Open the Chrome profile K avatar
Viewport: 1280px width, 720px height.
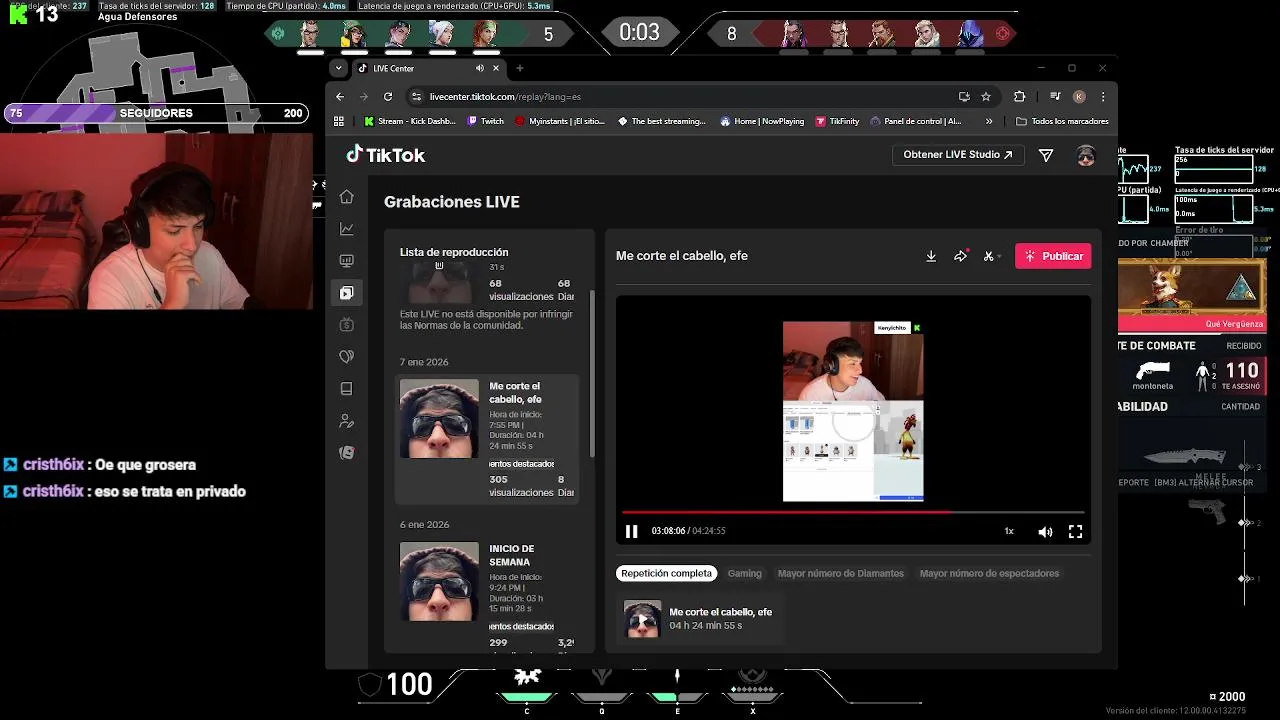coord(1079,97)
